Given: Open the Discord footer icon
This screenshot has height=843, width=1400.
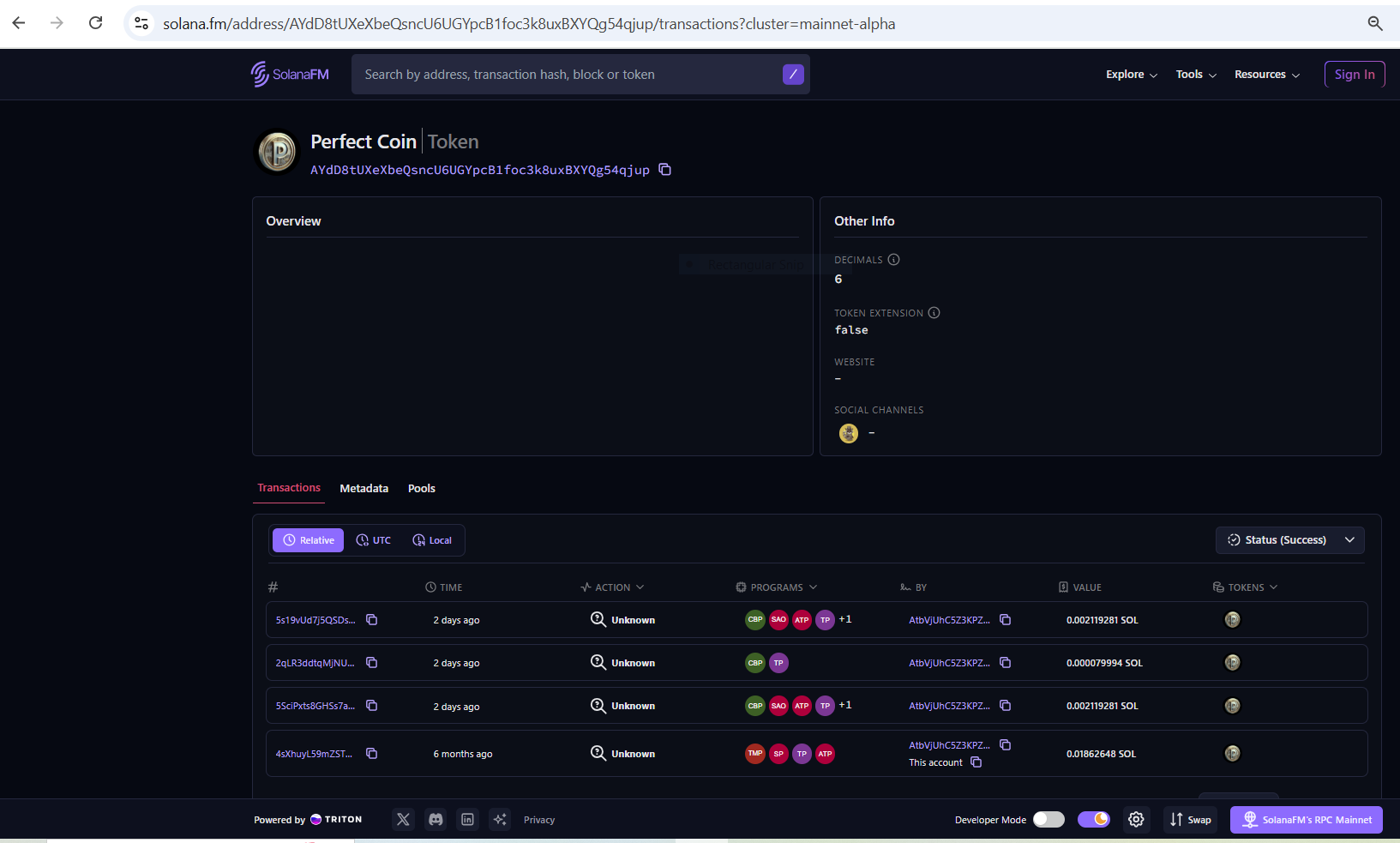Looking at the screenshot, I should (436, 820).
